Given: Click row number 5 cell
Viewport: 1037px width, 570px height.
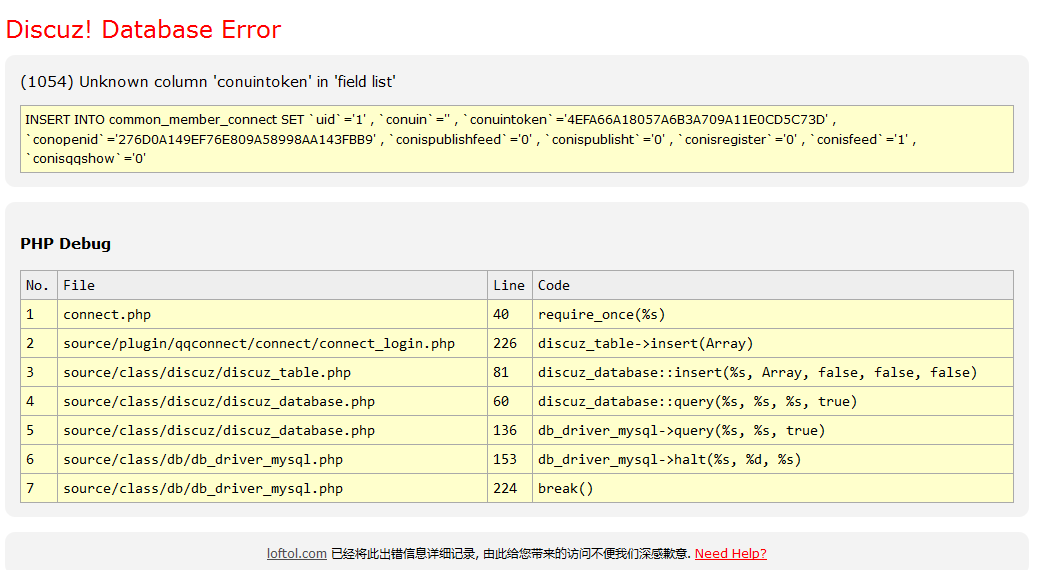Looking at the screenshot, I should click(39, 430).
